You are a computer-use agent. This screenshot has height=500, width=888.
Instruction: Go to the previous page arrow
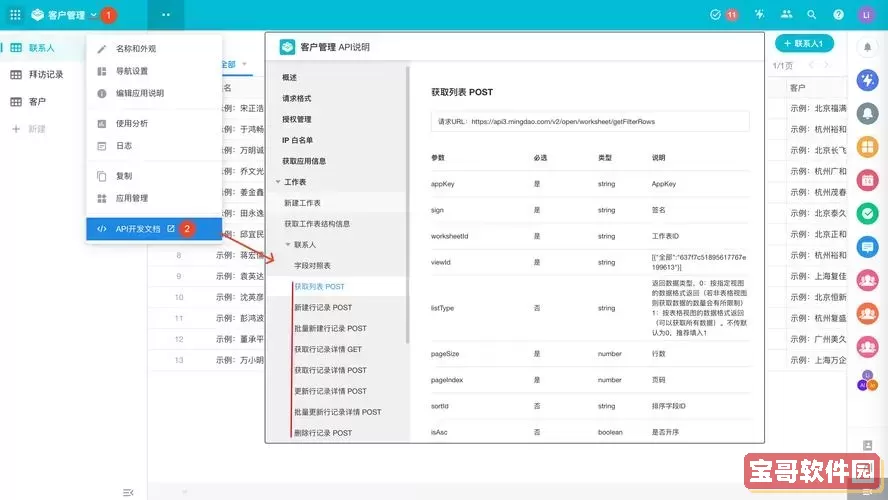click(811, 65)
